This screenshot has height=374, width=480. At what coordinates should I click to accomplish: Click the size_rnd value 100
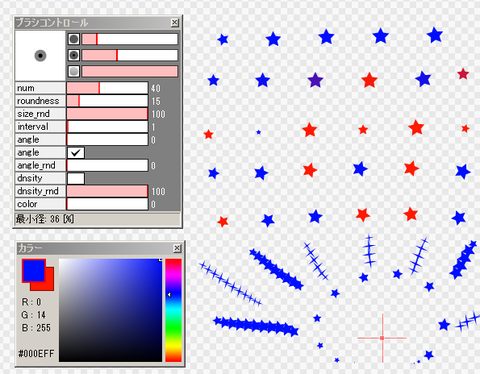[x=158, y=114]
